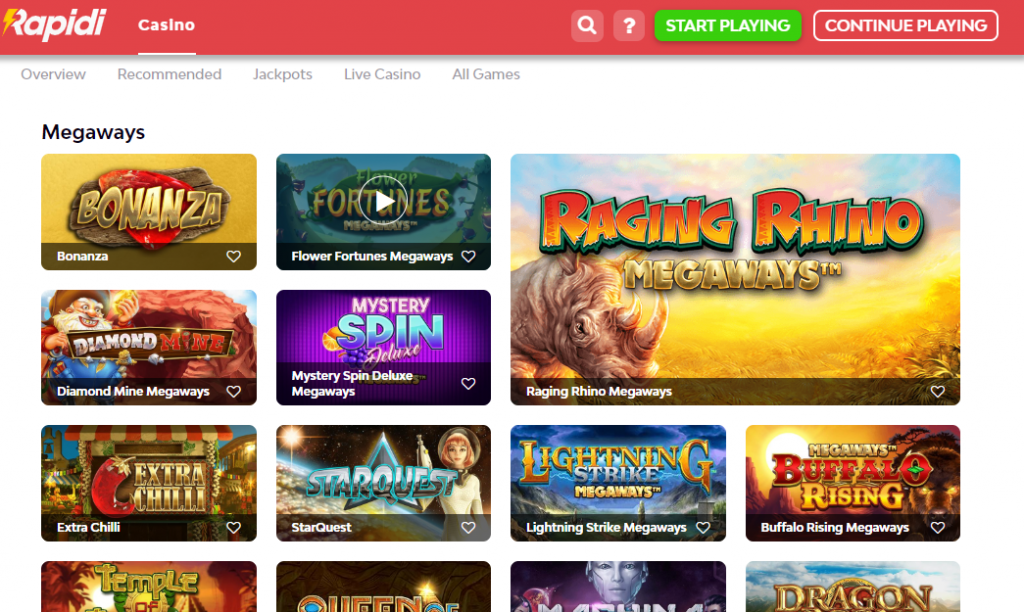Viewport: 1024px width, 612px height.
Task: Click the Bonanza title label
Action: 82,256
